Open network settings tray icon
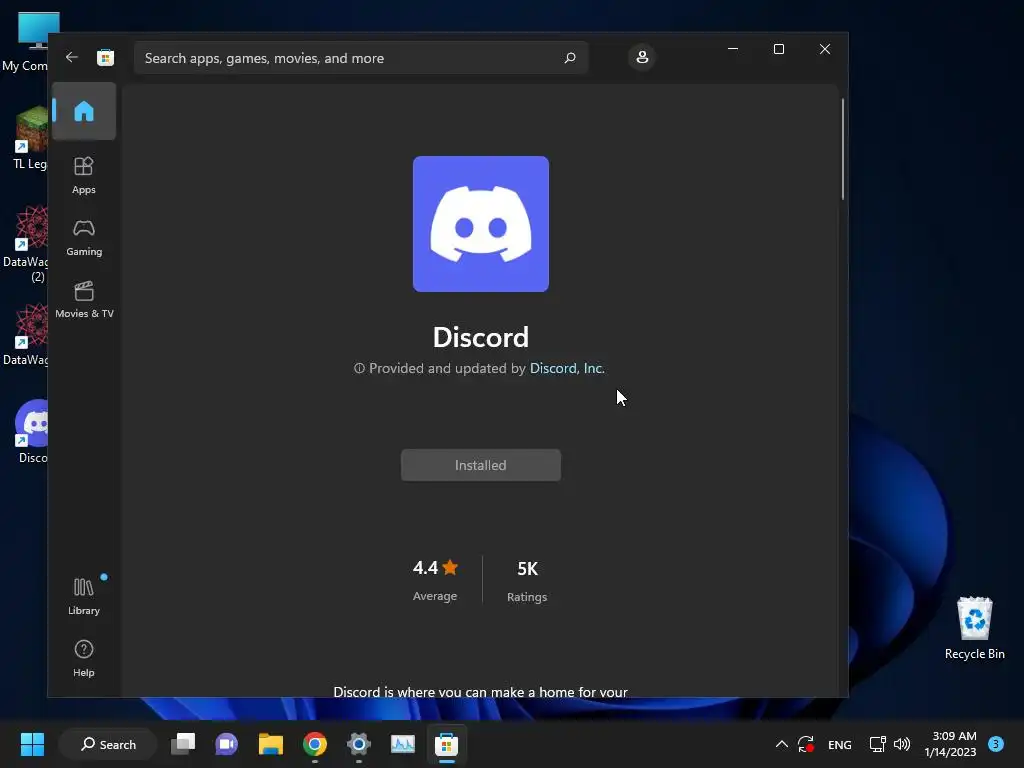Screen dimensions: 1024x768 pyautogui.click(x=878, y=744)
